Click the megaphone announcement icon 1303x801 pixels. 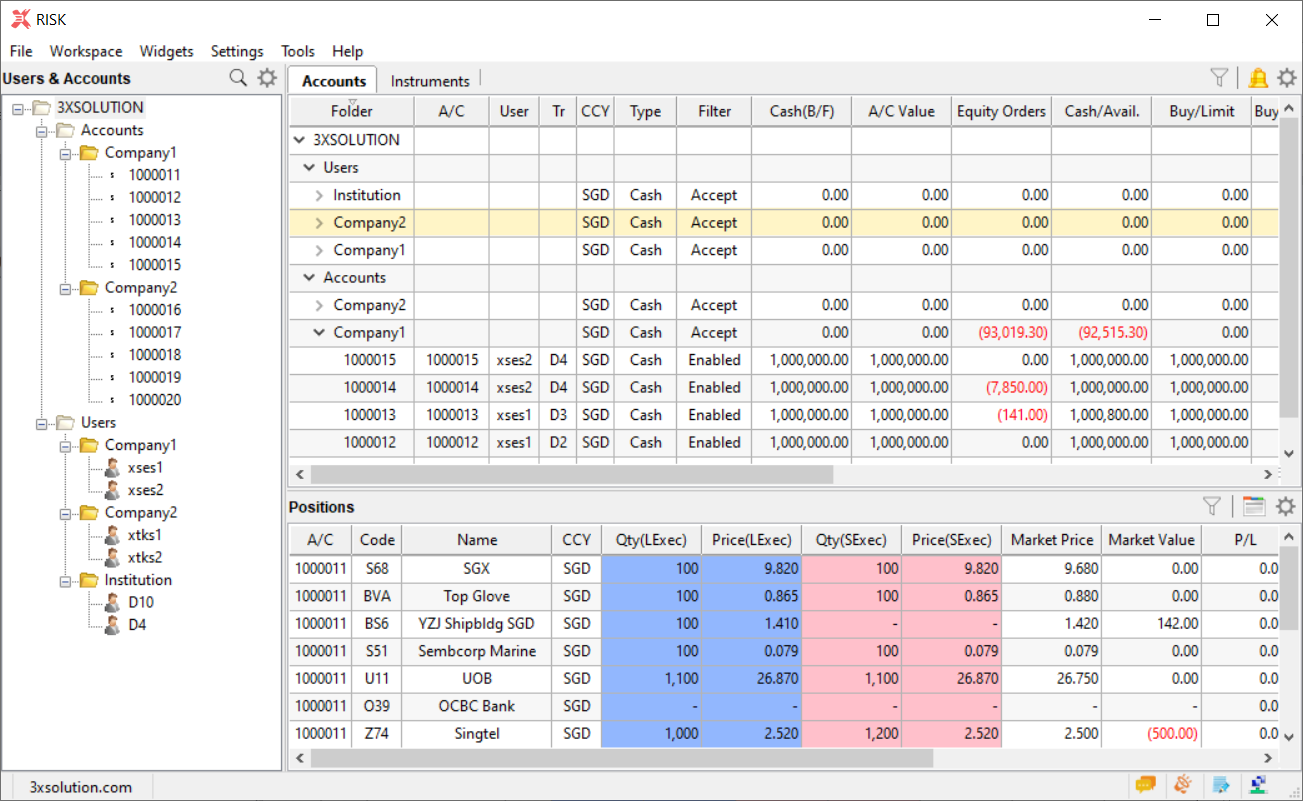(x=1183, y=785)
